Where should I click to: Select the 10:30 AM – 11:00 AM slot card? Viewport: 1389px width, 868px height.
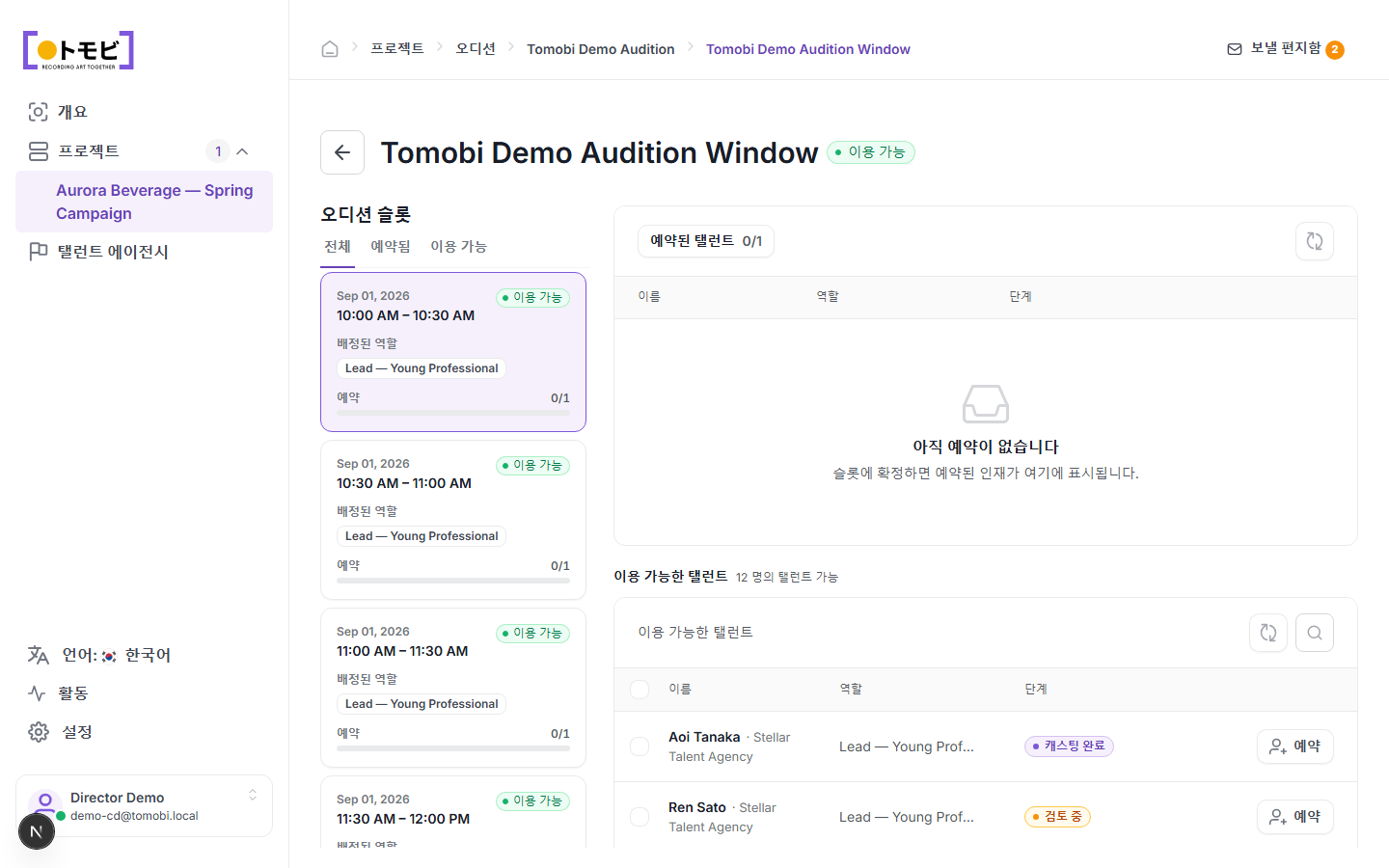click(x=453, y=520)
